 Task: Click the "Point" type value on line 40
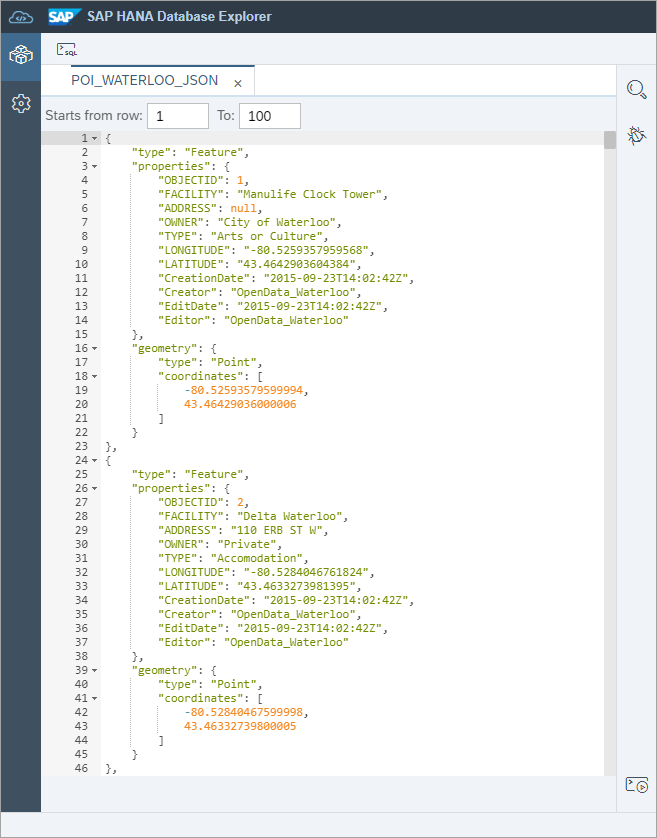234,684
